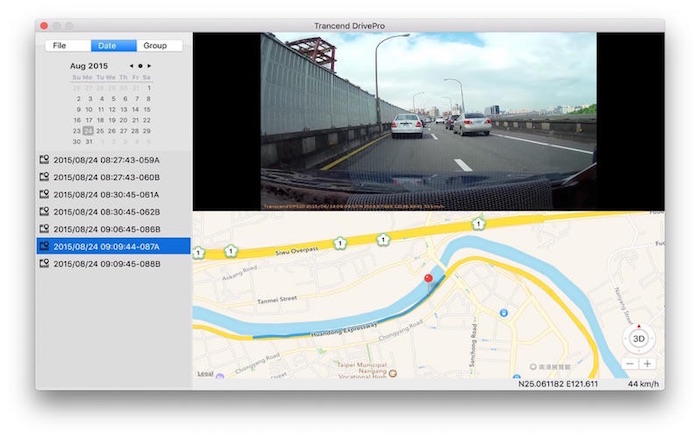Image resolution: width=700 pixels, height=438 pixels.
Task: Click video icon of 09:09:44-087A
Action: coord(44,246)
